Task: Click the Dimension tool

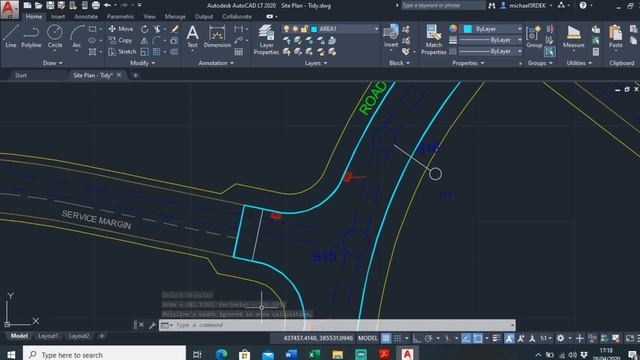Action: coord(217,36)
